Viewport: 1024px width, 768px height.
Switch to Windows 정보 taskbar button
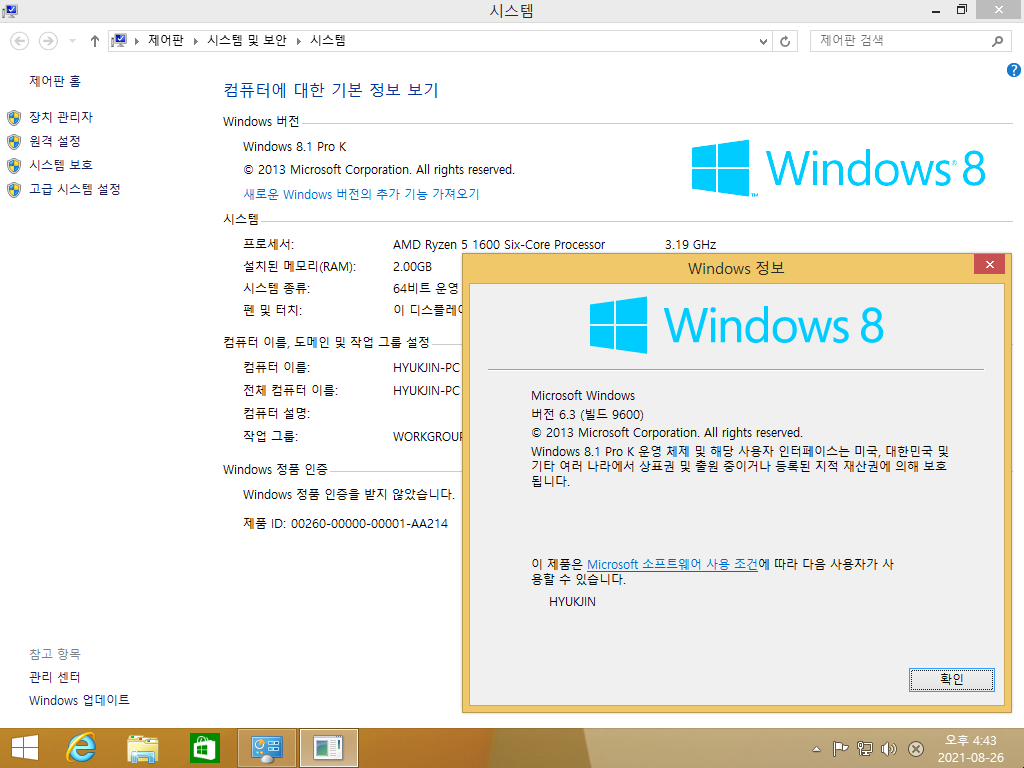[x=328, y=748]
